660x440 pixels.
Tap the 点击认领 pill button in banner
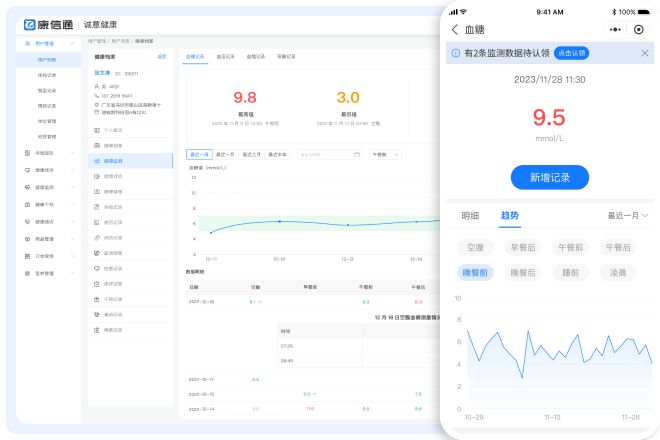(x=571, y=53)
